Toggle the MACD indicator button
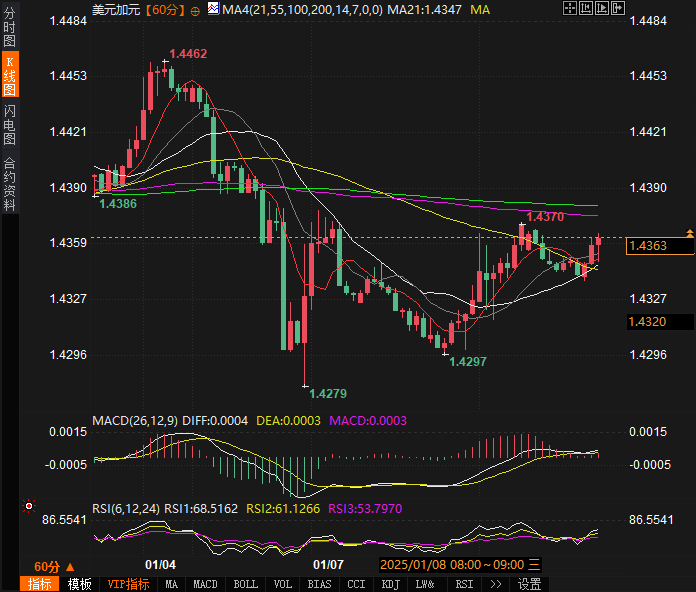Image resolution: width=696 pixels, height=592 pixels. (205, 584)
